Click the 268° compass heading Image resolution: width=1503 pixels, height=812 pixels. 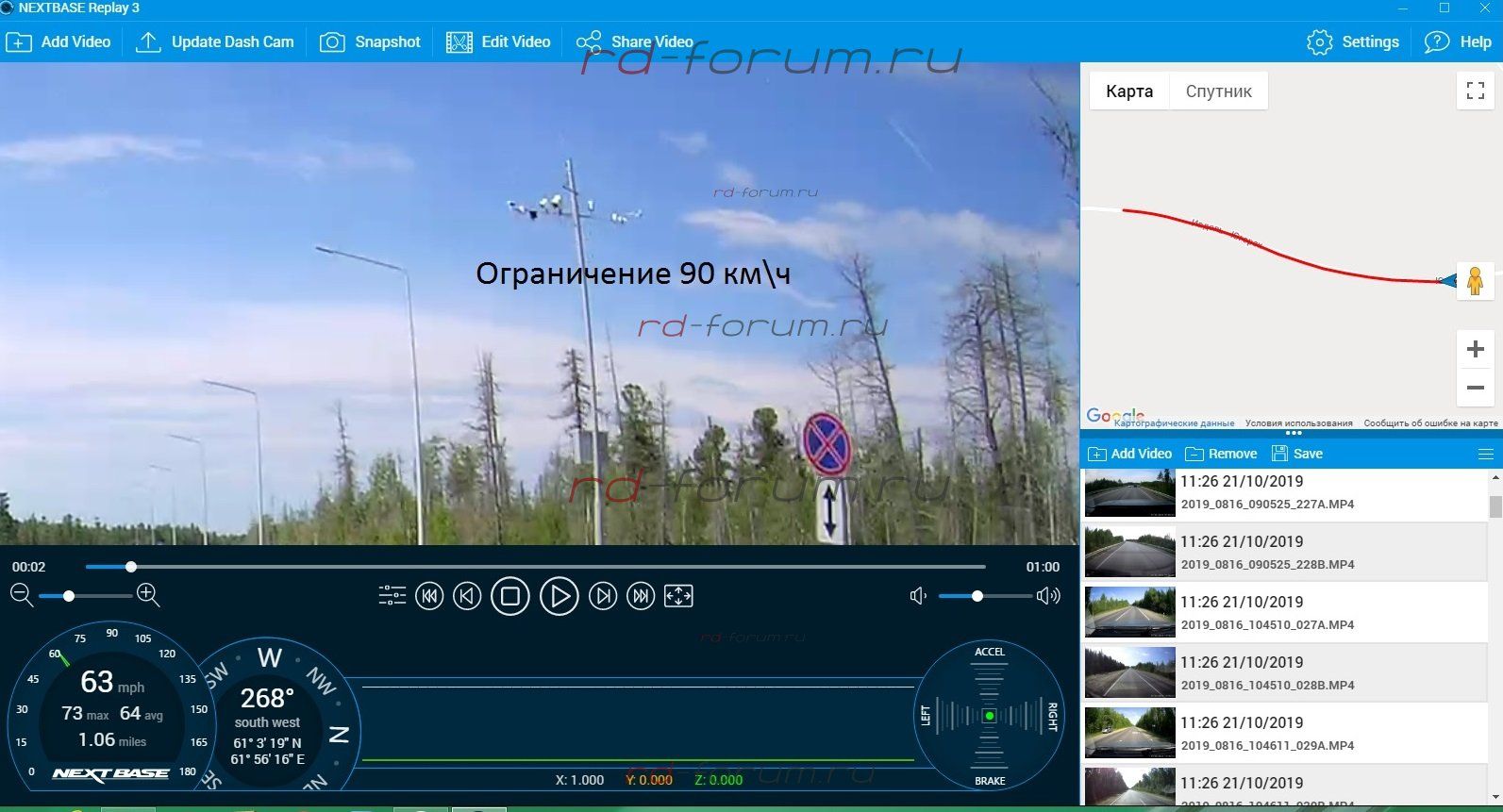[x=268, y=699]
